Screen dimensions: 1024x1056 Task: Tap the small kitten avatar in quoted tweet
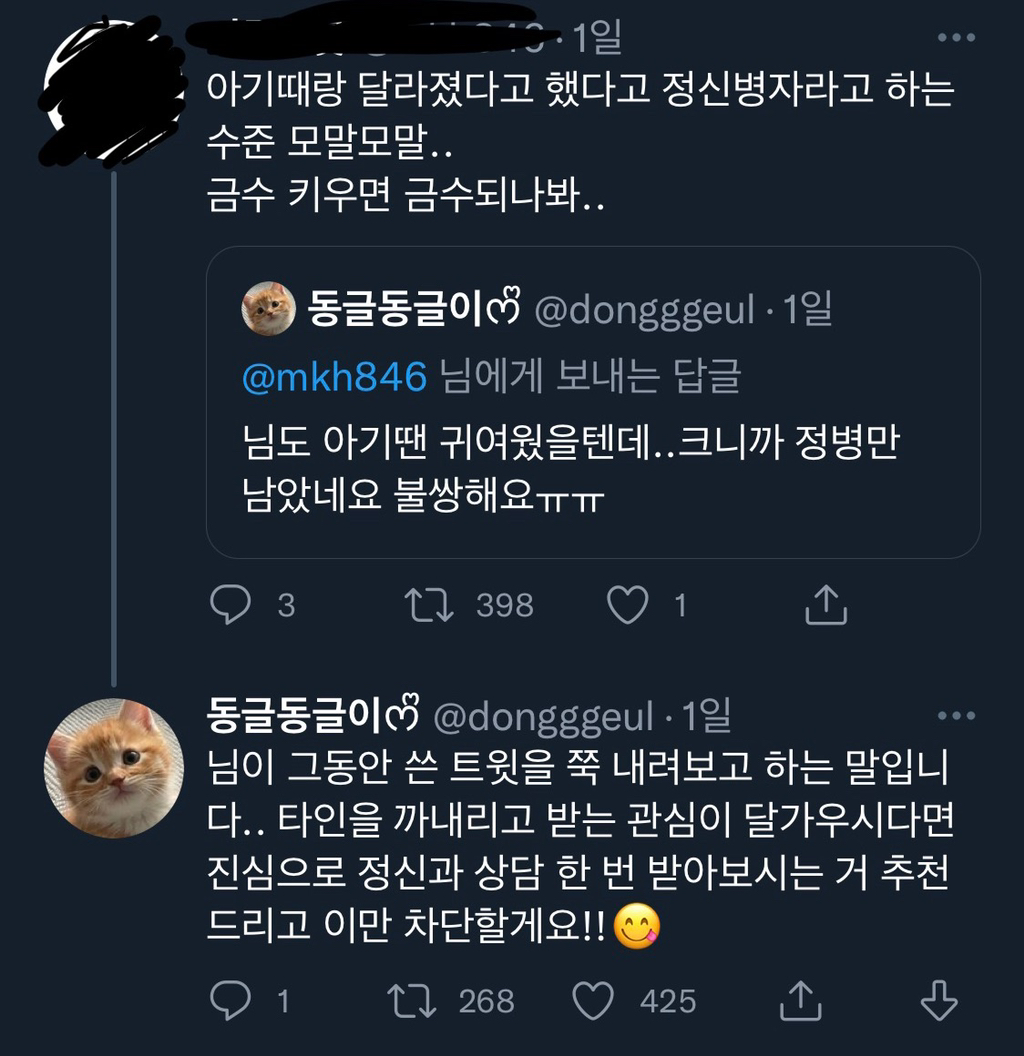point(268,309)
